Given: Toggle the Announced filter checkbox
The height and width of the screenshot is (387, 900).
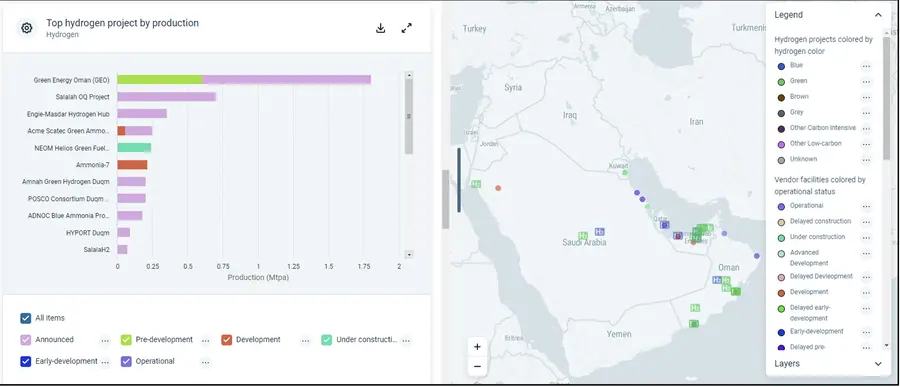Looking at the screenshot, I should tap(25, 340).
